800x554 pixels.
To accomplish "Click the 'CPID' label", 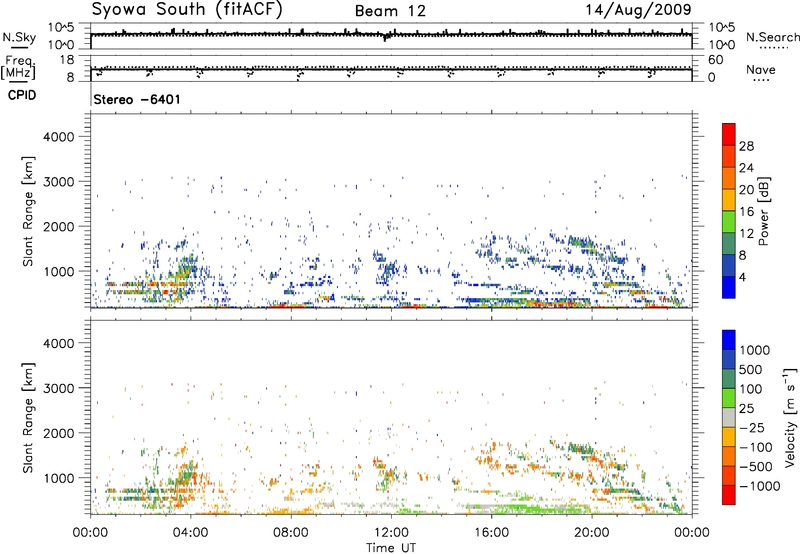I will pos(22,95).
